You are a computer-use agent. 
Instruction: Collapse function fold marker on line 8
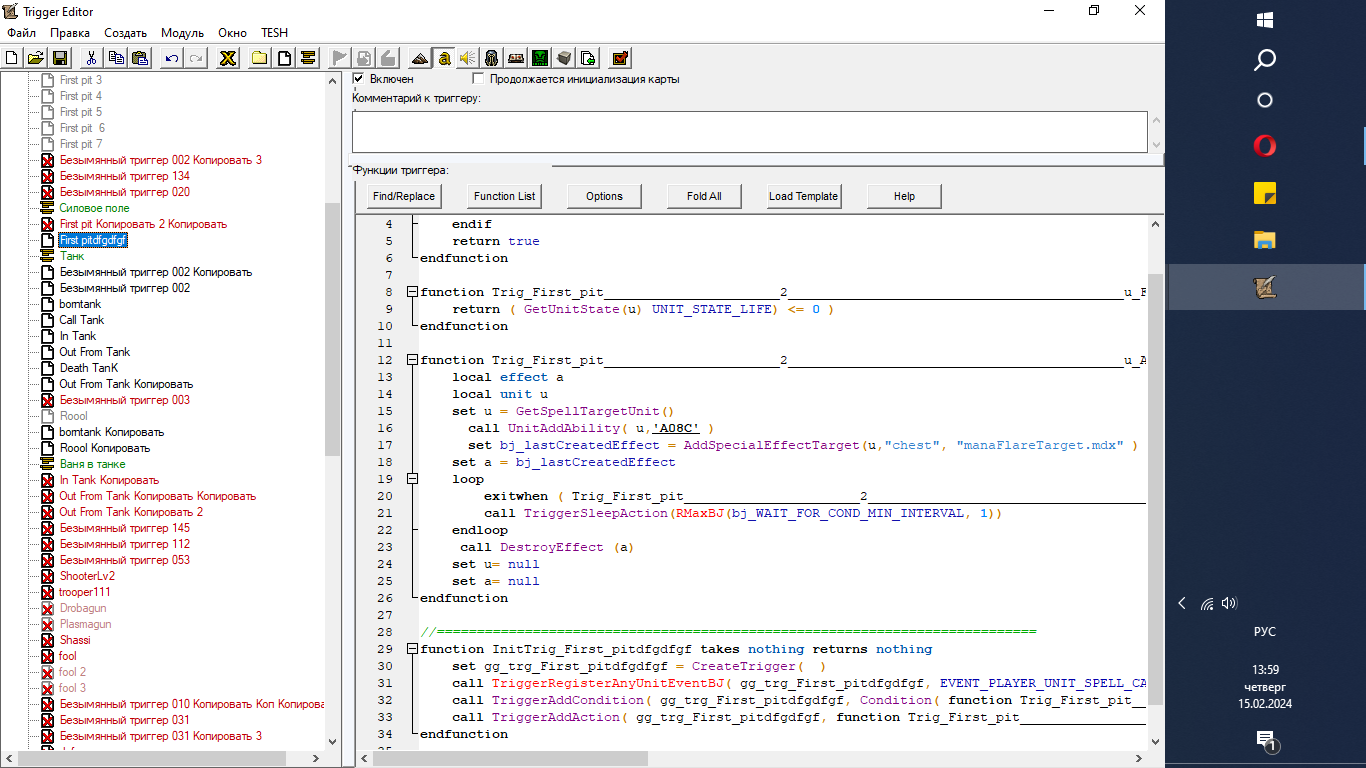click(x=411, y=292)
